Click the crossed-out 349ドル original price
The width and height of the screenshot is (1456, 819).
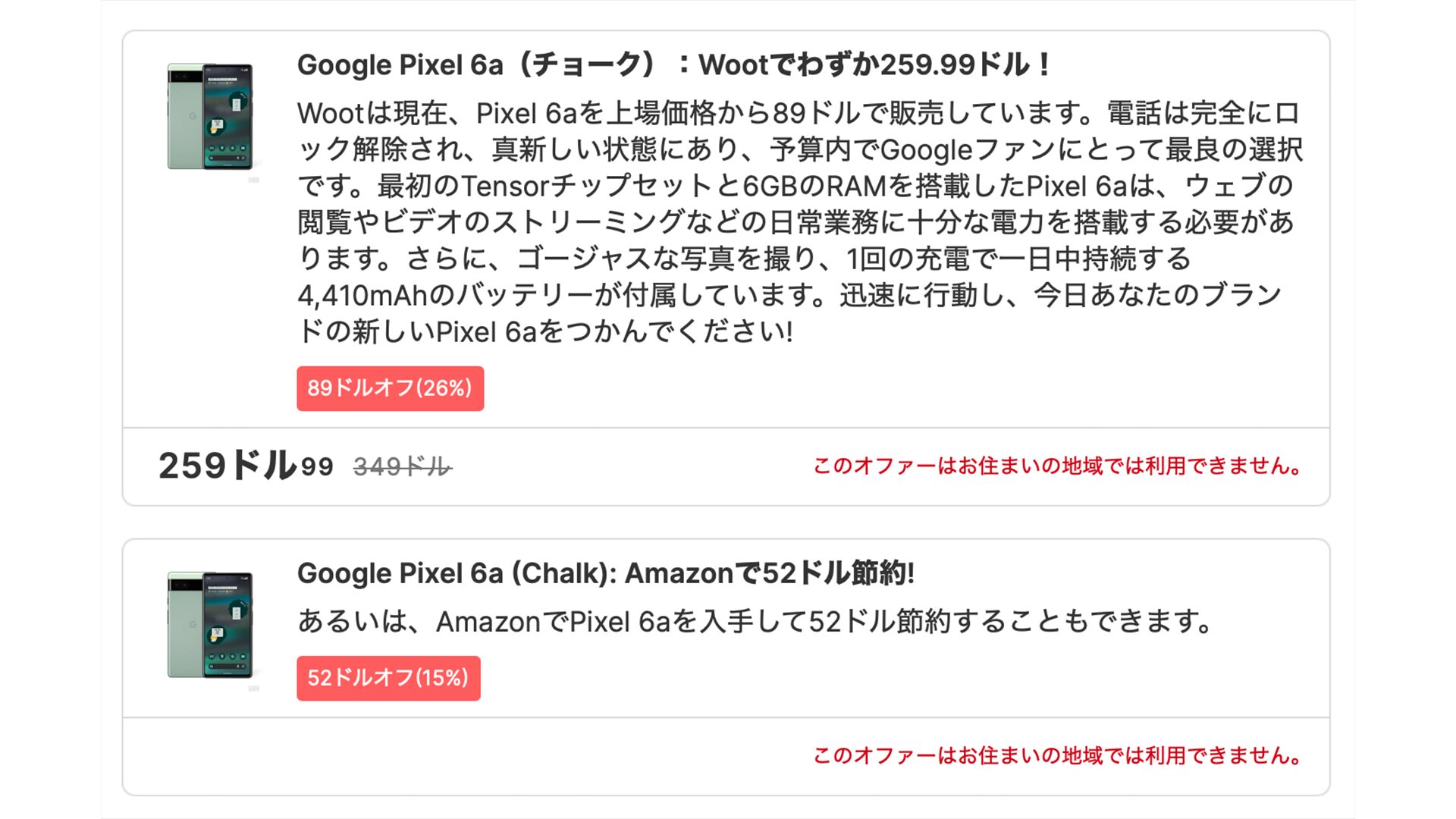(402, 466)
